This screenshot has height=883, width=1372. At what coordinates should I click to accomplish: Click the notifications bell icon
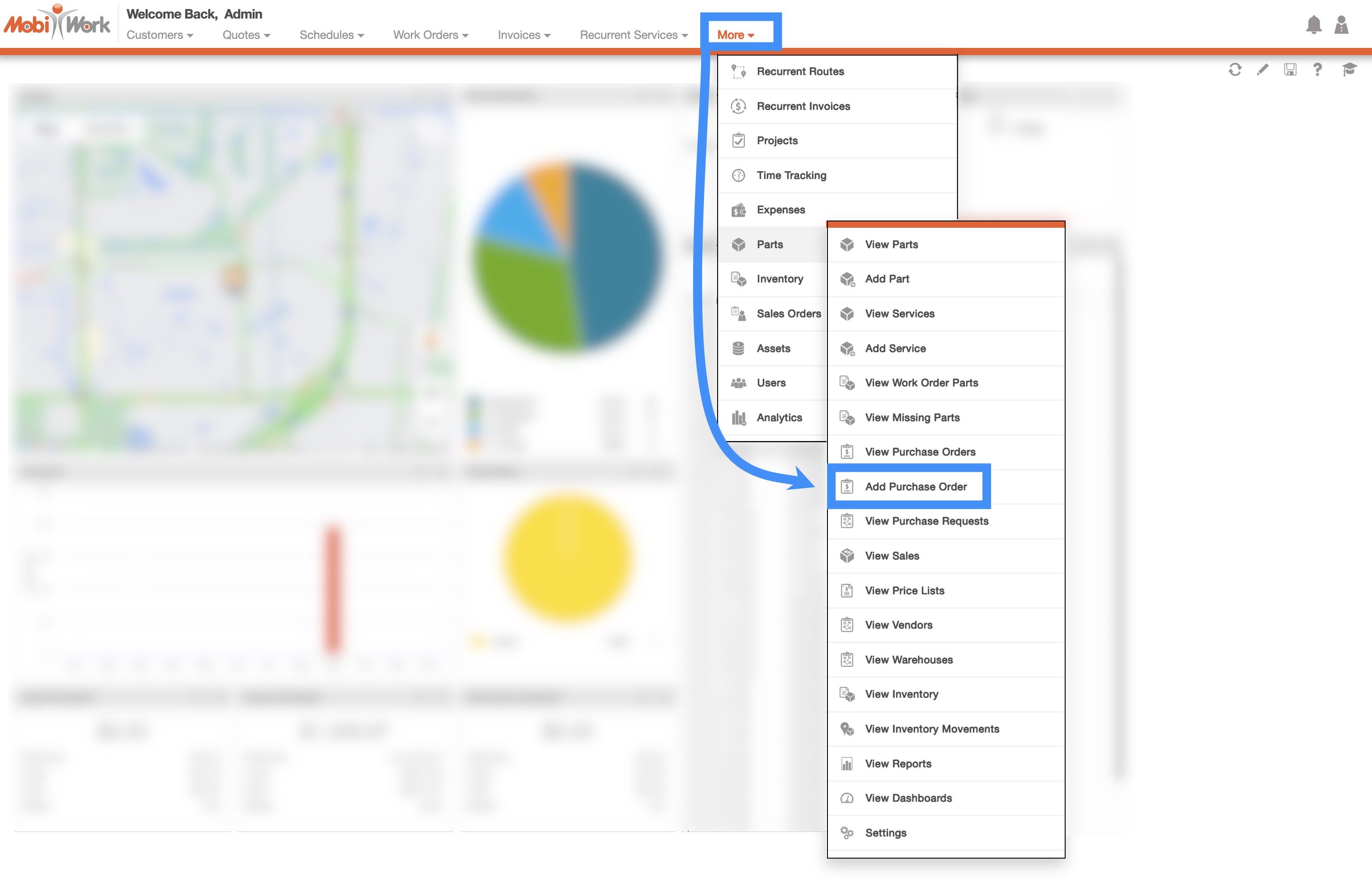[1314, 25]
